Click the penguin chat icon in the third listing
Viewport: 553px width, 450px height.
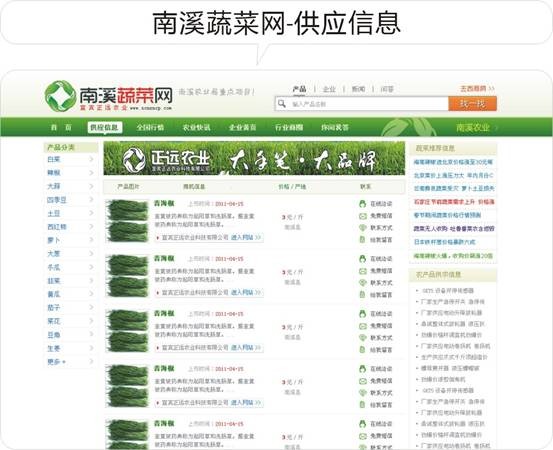pos(362,314)
